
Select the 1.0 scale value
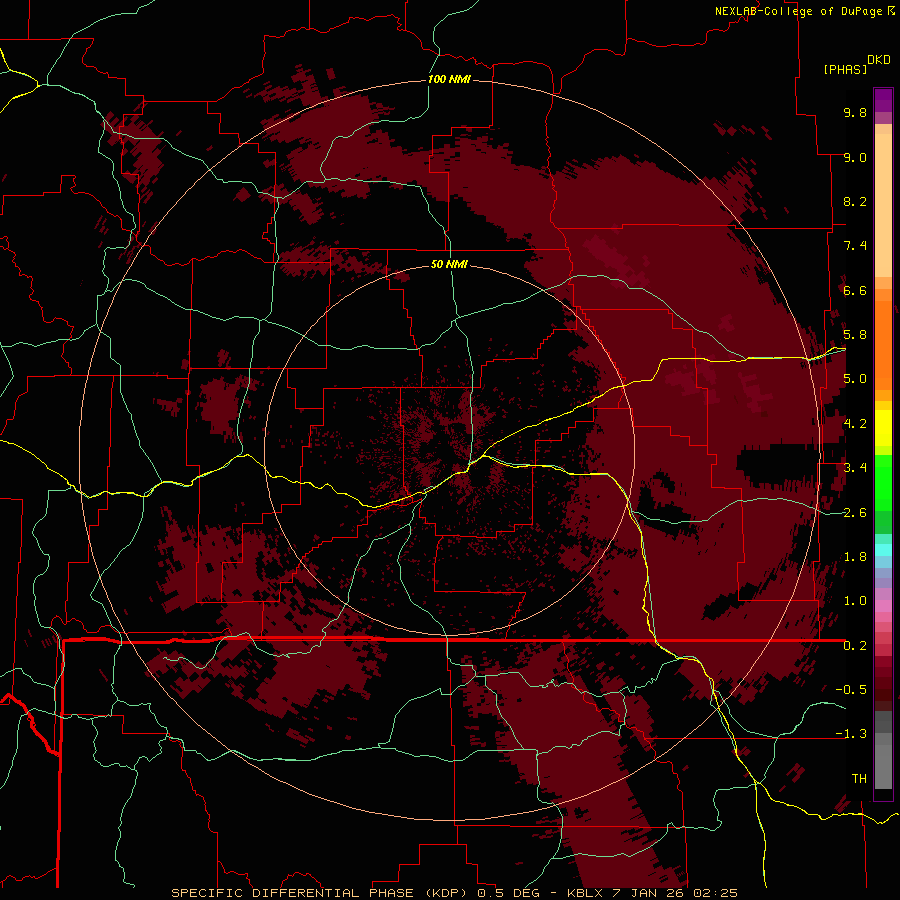pos(855,601)
